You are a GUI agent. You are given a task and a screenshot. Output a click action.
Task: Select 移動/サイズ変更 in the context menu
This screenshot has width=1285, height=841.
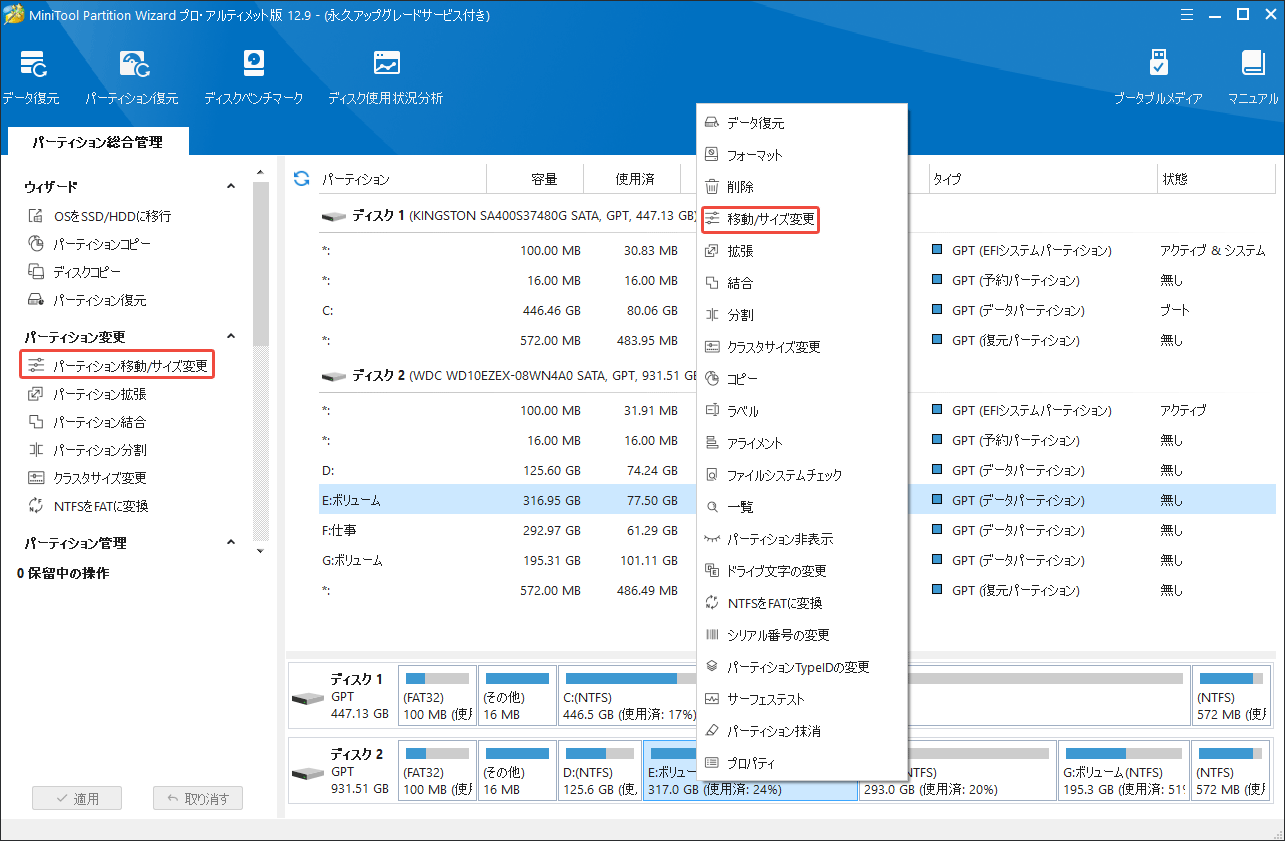click(x=802, y=219)
